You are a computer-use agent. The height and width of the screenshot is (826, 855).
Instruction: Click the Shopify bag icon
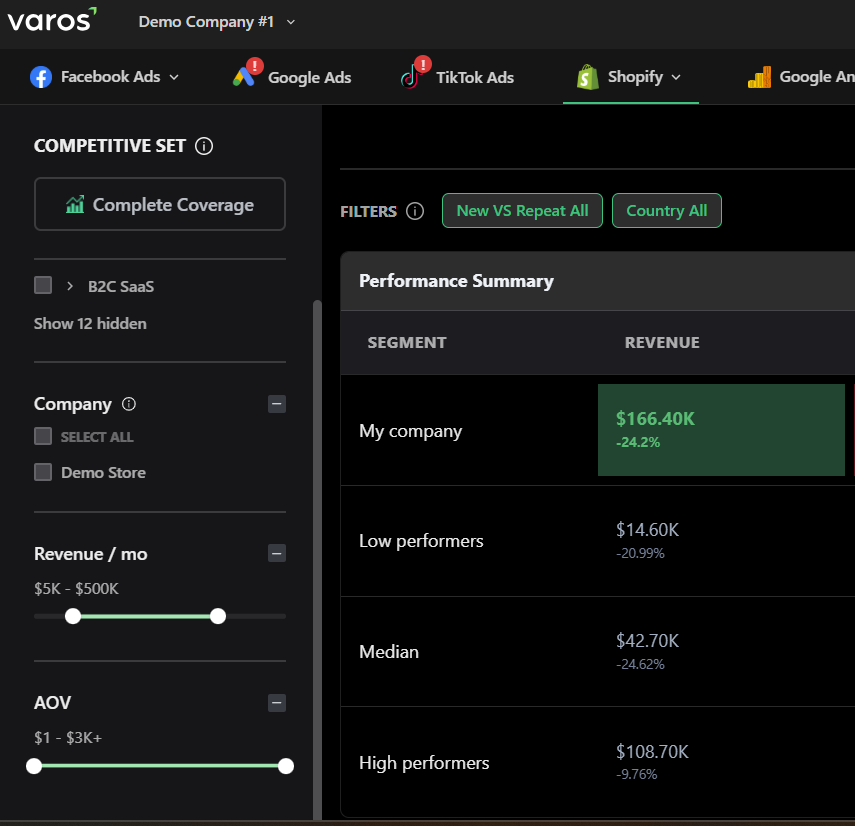click(587, 77)
